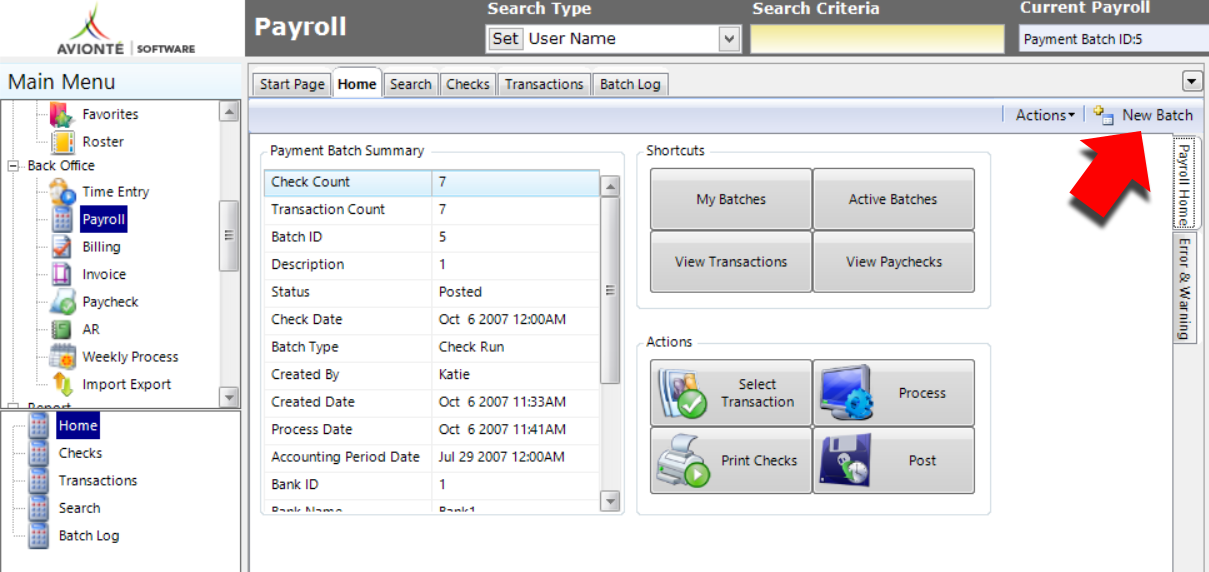Click the Weekly Process icon
Screen dimensions: 1209x572
click(x=62, y=357)
